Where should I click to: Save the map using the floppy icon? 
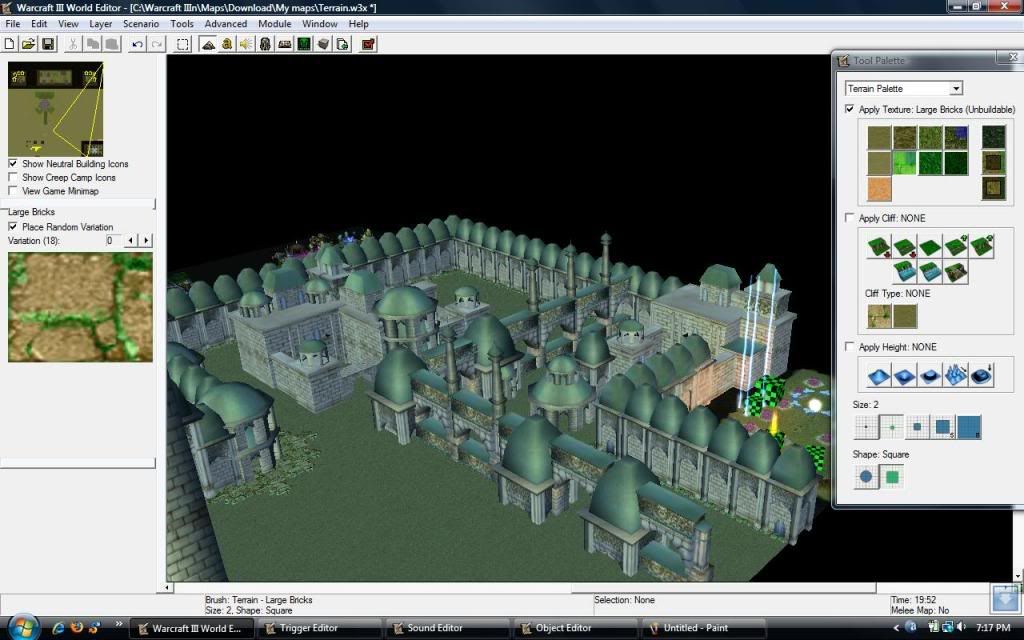coord(48,44)
